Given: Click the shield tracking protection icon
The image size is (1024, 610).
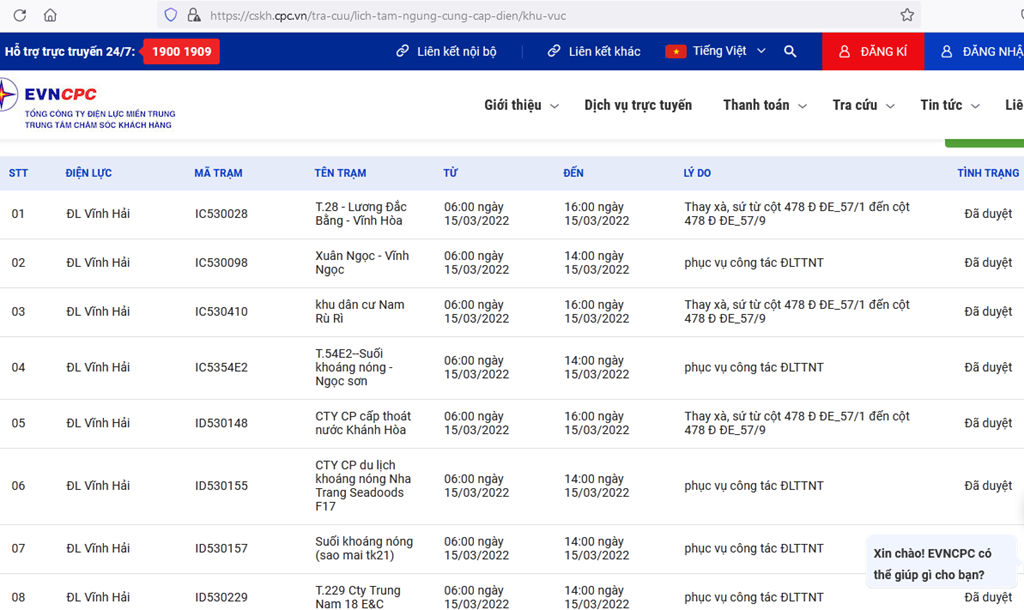Looking at the screenshot, I should [170, 15].
